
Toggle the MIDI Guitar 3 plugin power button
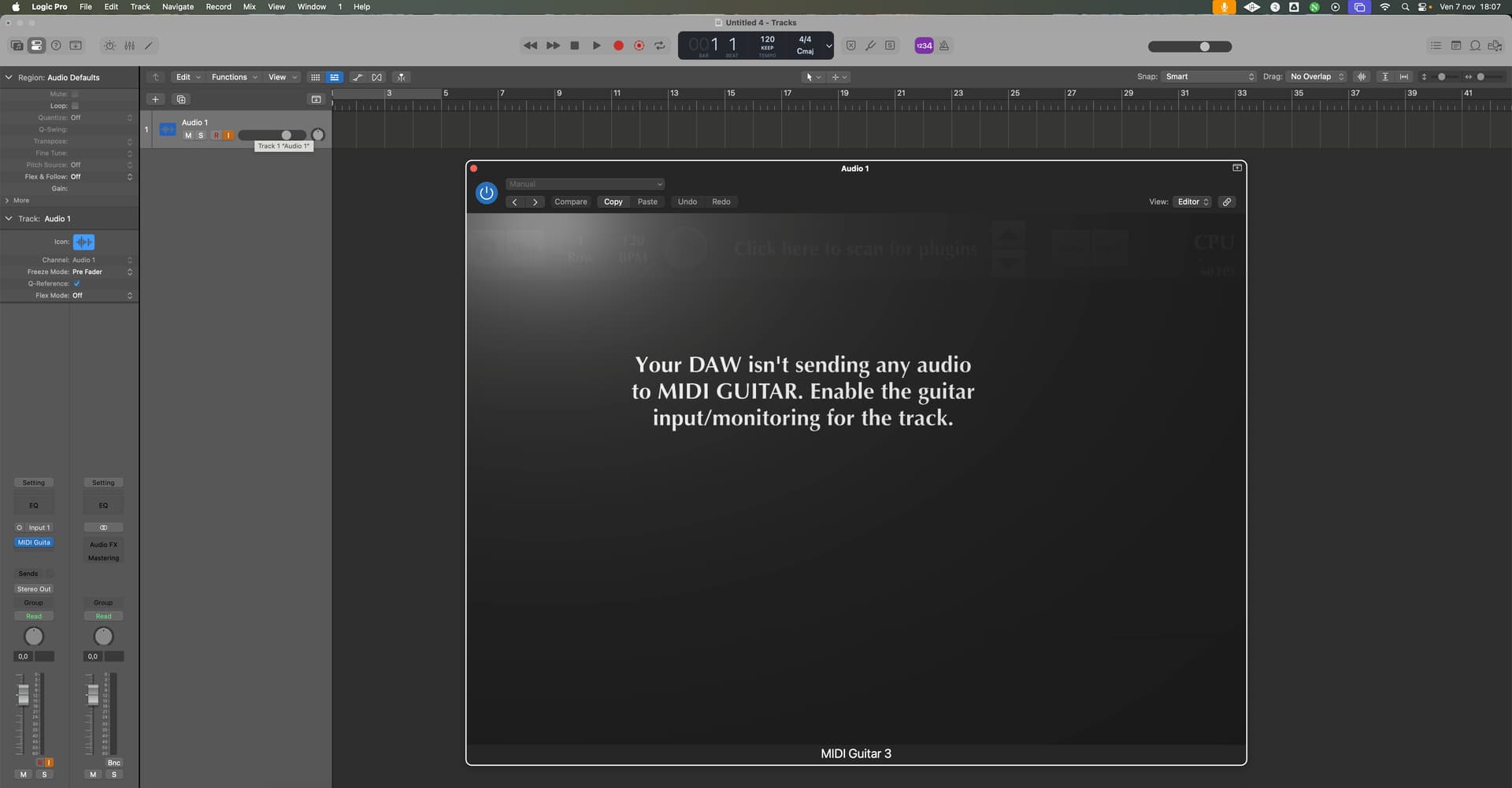(x=487, y=193)
